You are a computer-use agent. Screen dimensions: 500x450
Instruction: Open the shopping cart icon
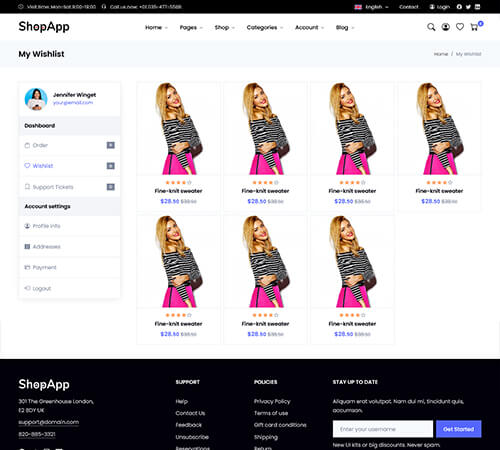[474, 27]
